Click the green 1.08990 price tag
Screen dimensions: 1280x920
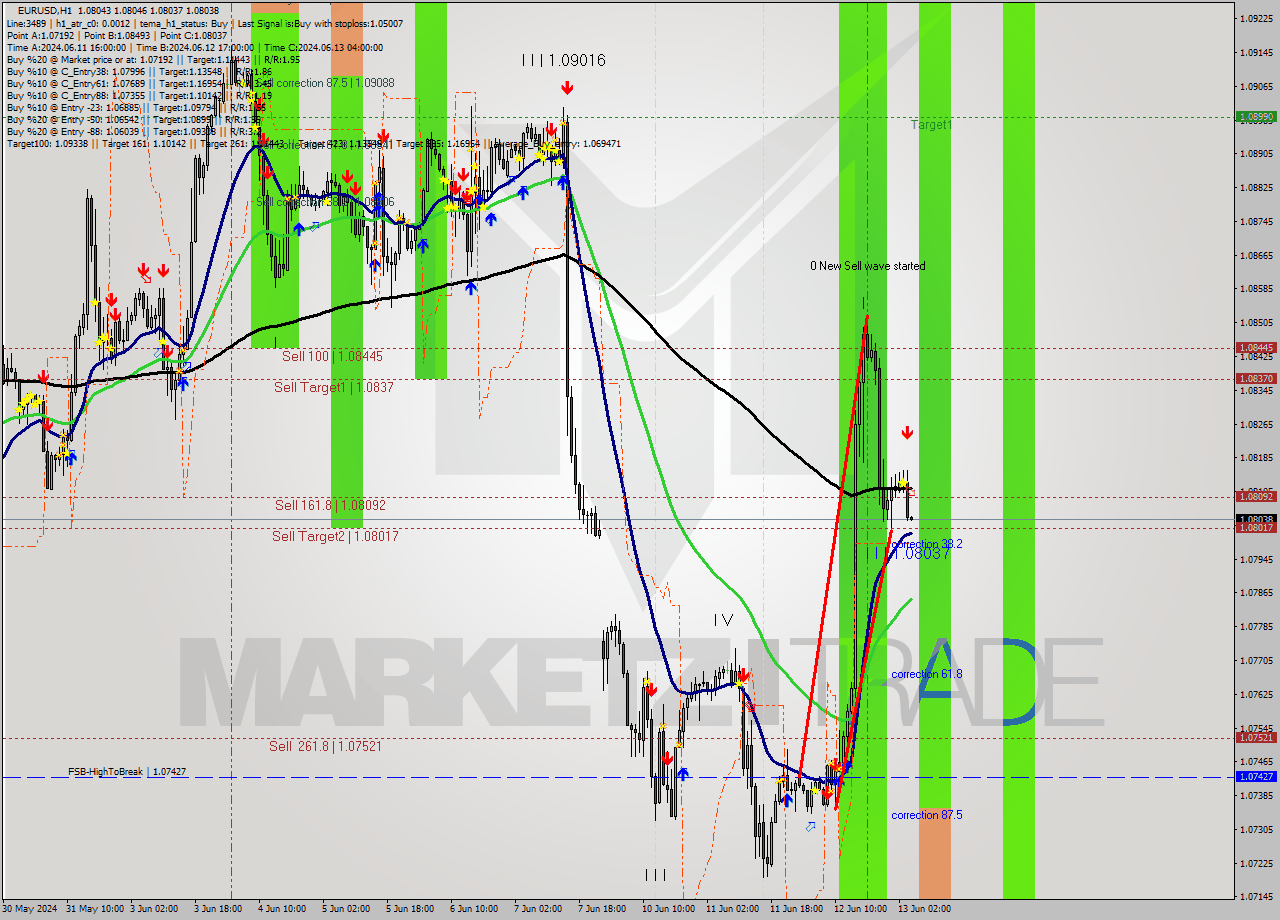[1256, 117]
